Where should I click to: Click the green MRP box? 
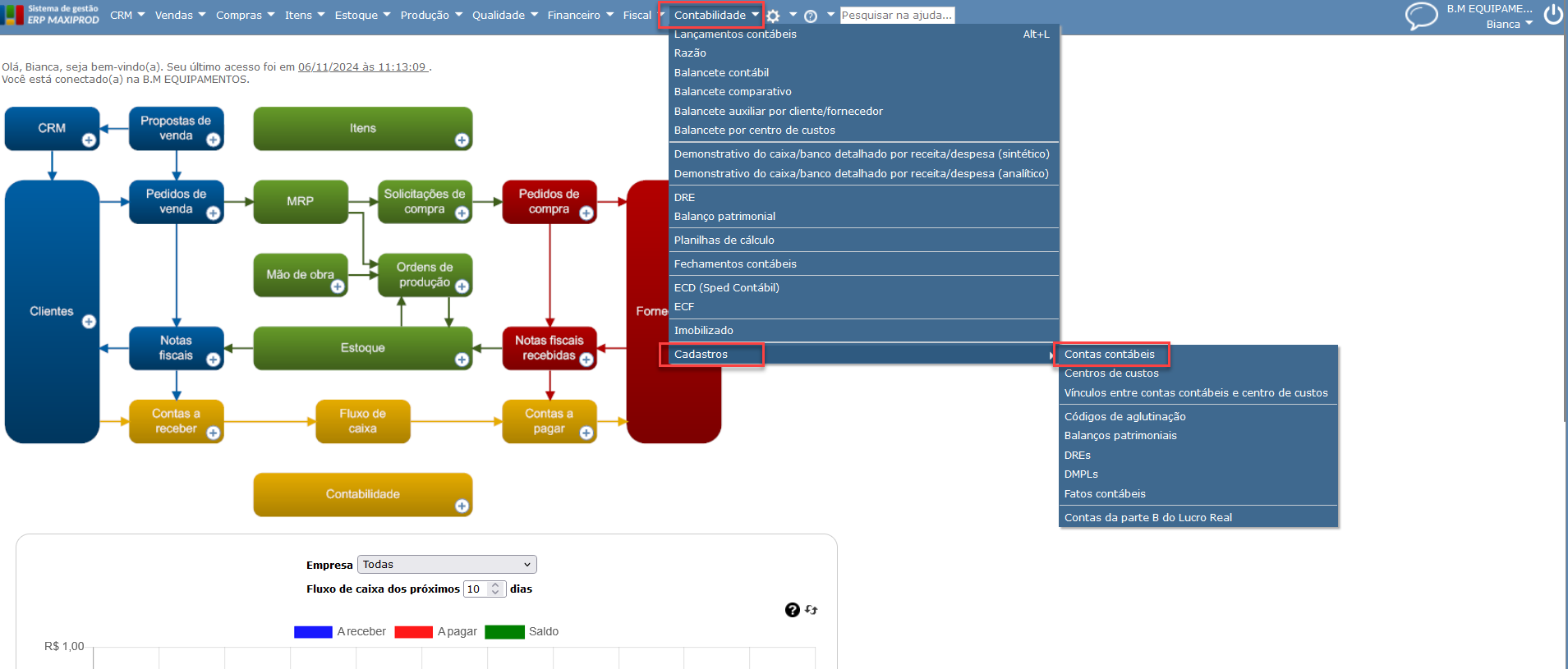tap(301, 201)
